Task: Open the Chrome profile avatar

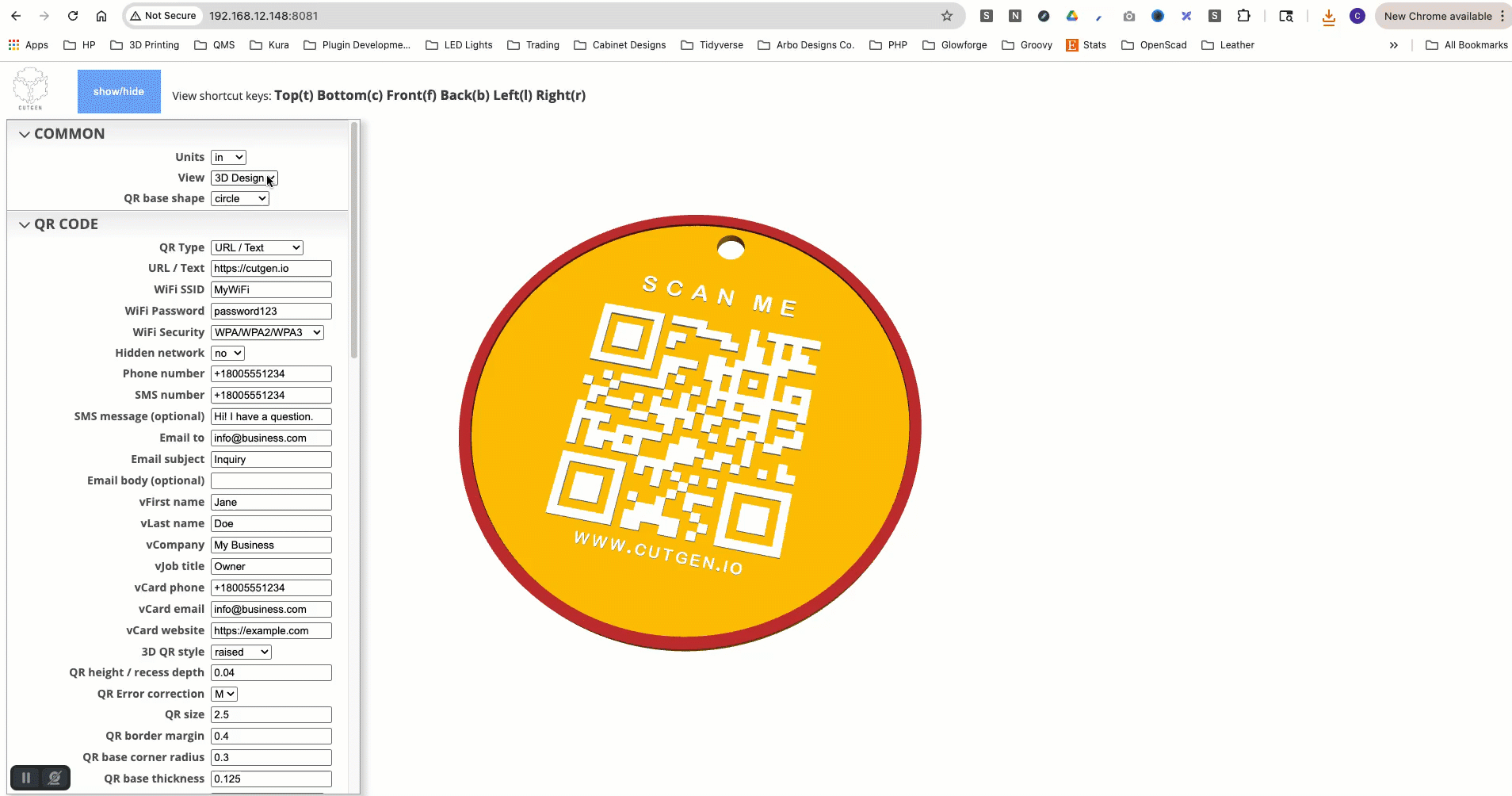Action: coord(1357,16)
